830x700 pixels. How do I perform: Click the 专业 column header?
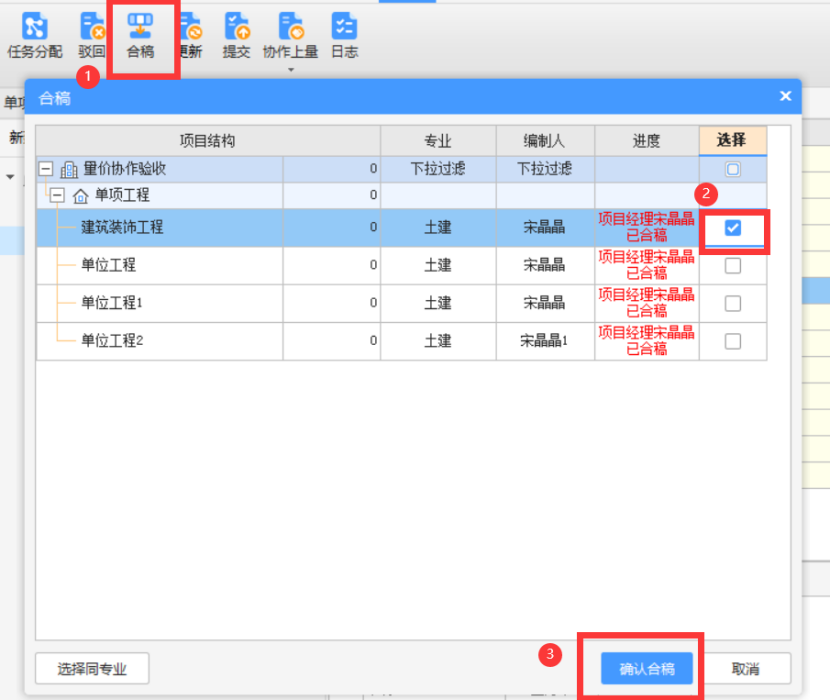click(438, 141)
